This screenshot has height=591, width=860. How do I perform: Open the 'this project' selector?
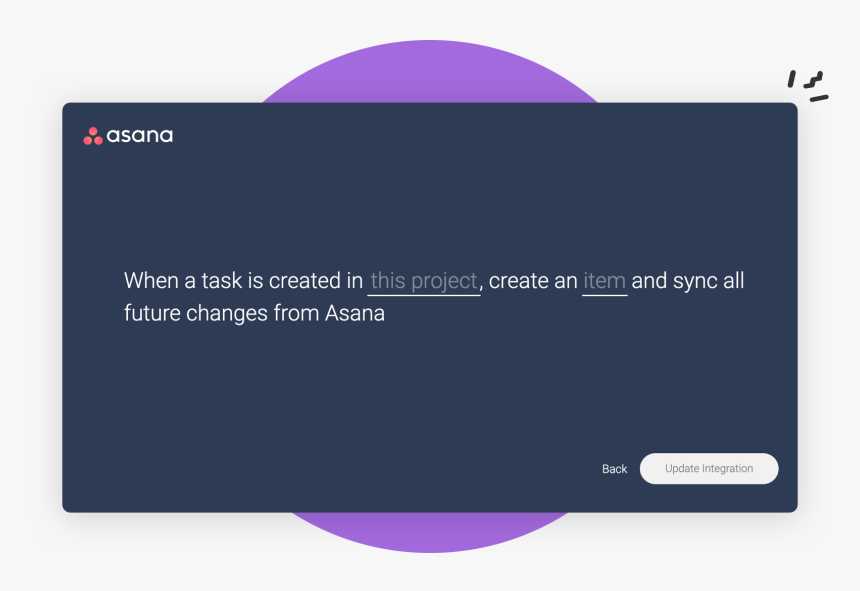point(423,281)
